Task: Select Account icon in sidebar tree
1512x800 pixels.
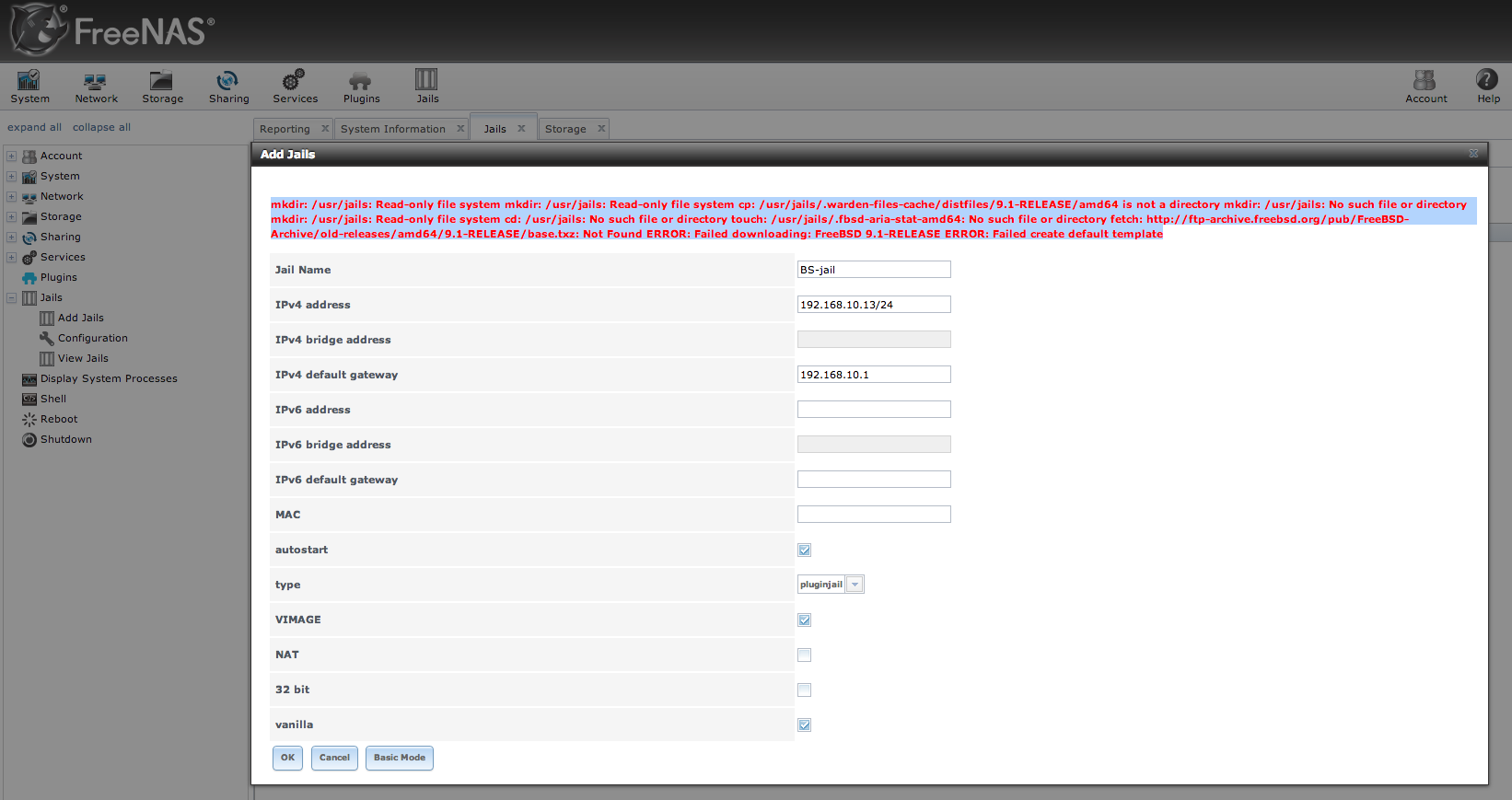Action: point(29,157)
